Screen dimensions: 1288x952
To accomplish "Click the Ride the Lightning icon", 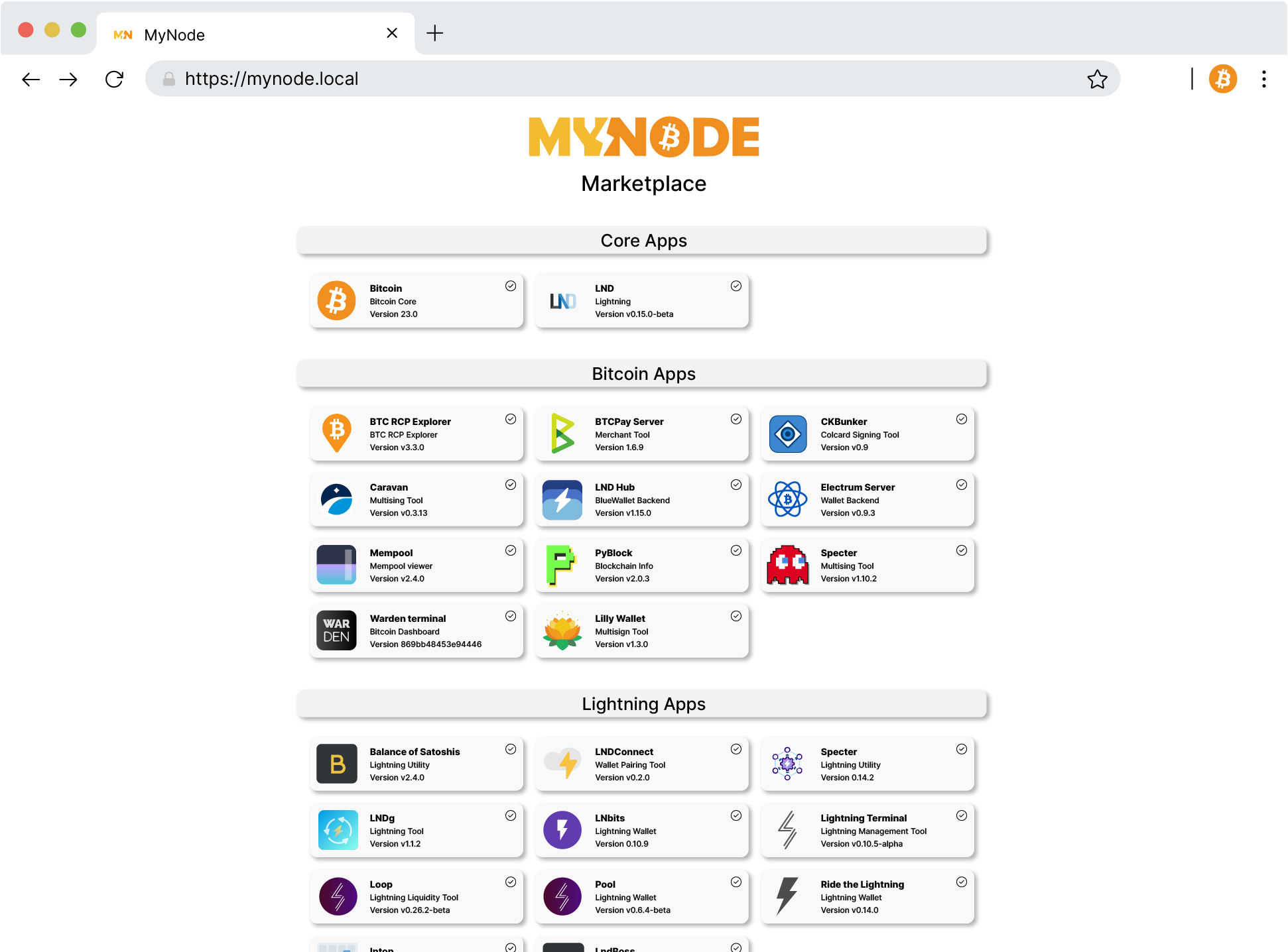I will coord(788,896).
